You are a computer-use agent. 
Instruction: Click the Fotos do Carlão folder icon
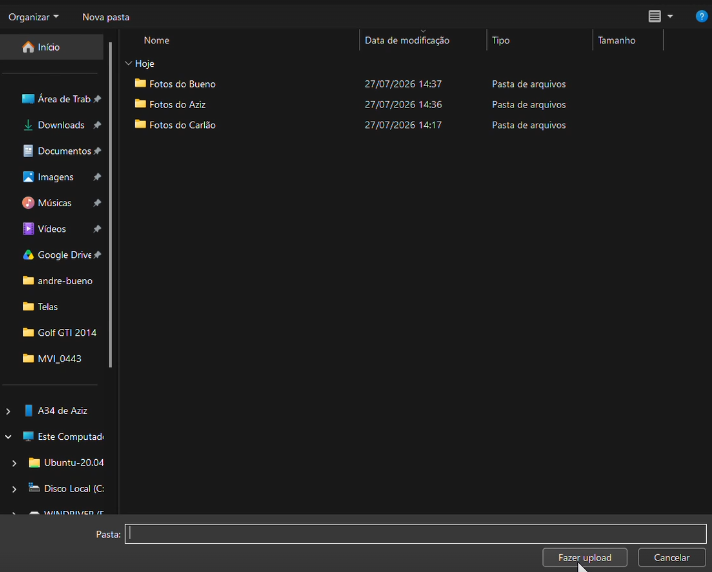(x=140, y=124)
